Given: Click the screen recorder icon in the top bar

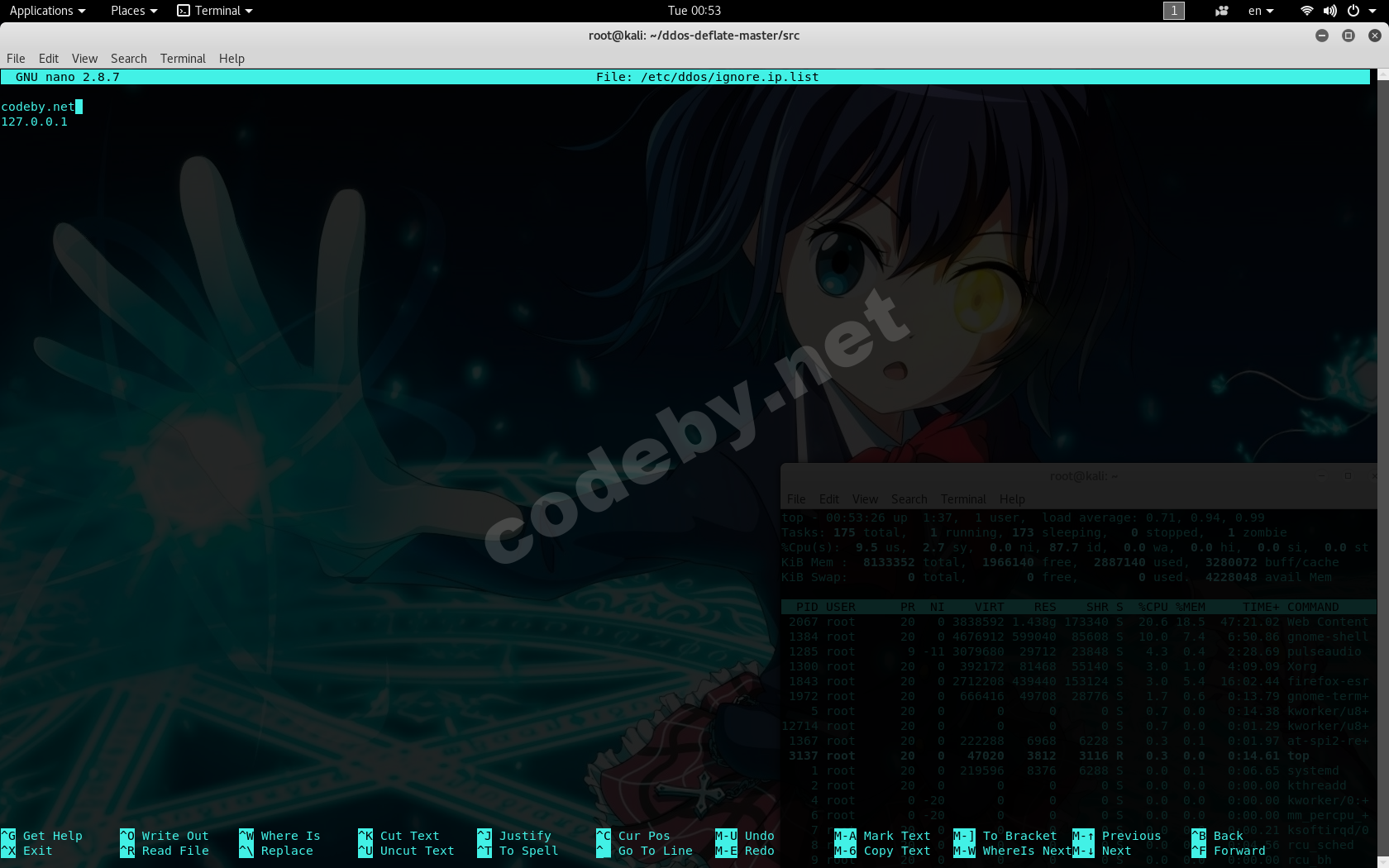Looking at the screenshot, I should tap(1221, 11).
